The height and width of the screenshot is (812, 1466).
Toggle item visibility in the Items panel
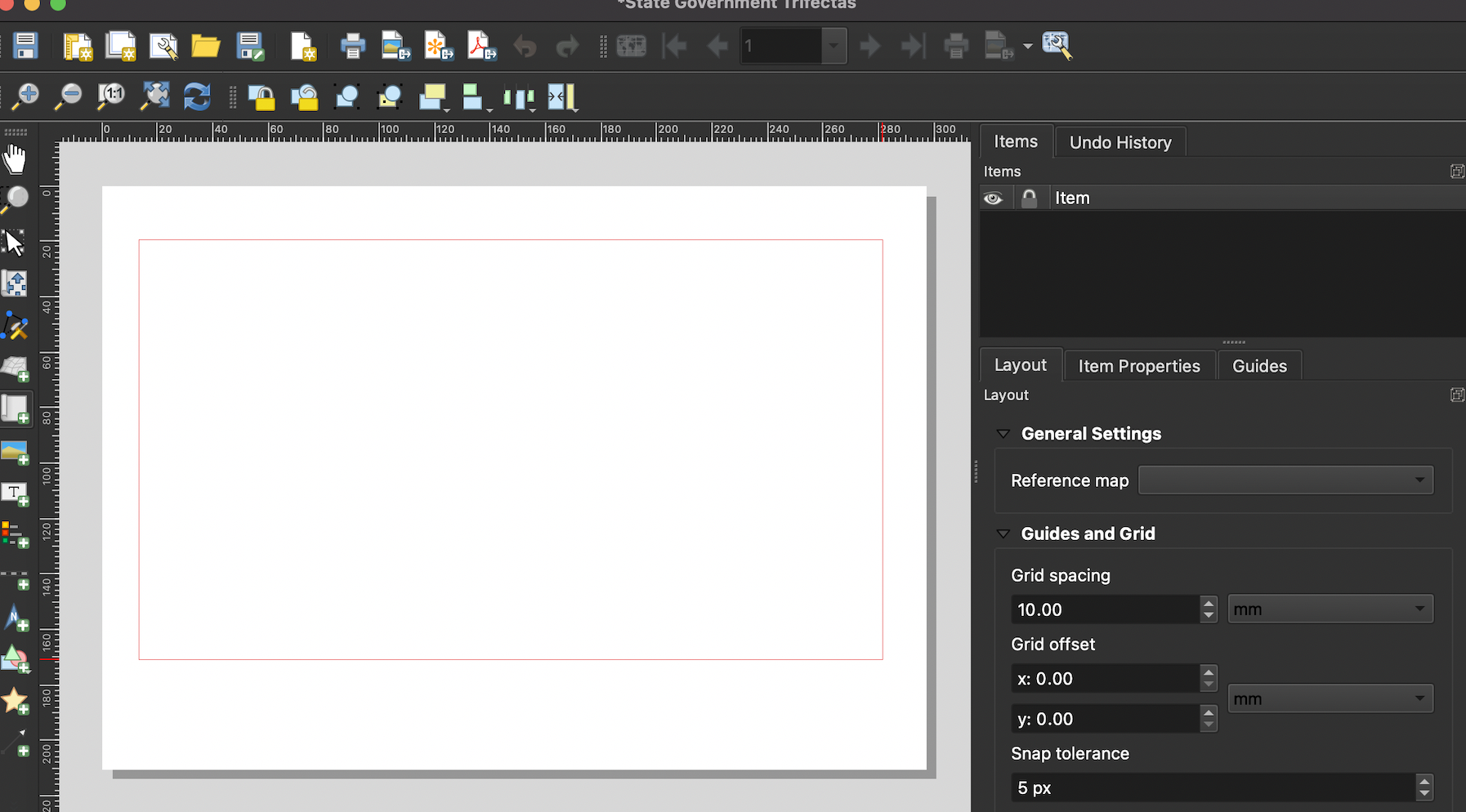coord(995,197)
